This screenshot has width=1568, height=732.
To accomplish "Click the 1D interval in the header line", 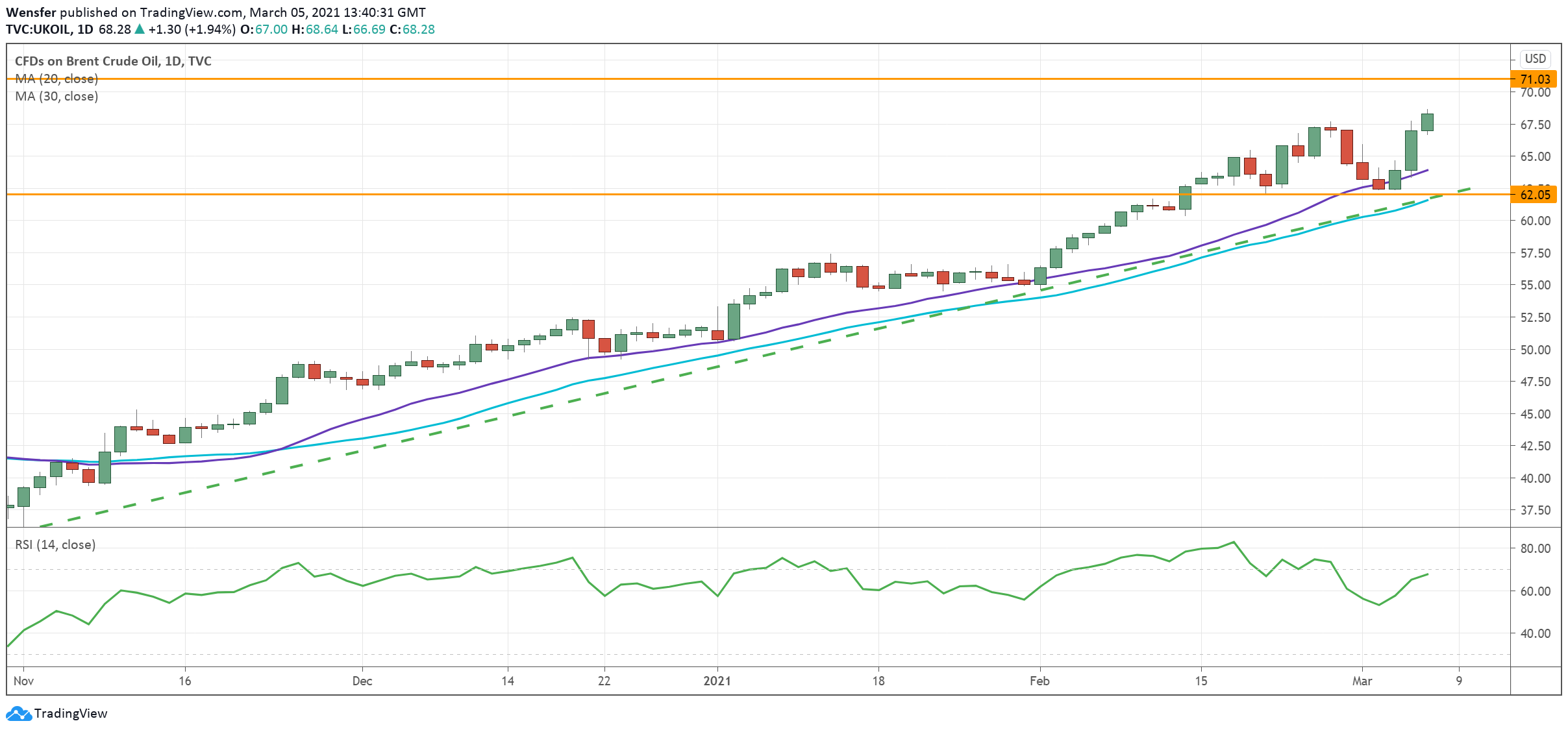I will [85, 29].
